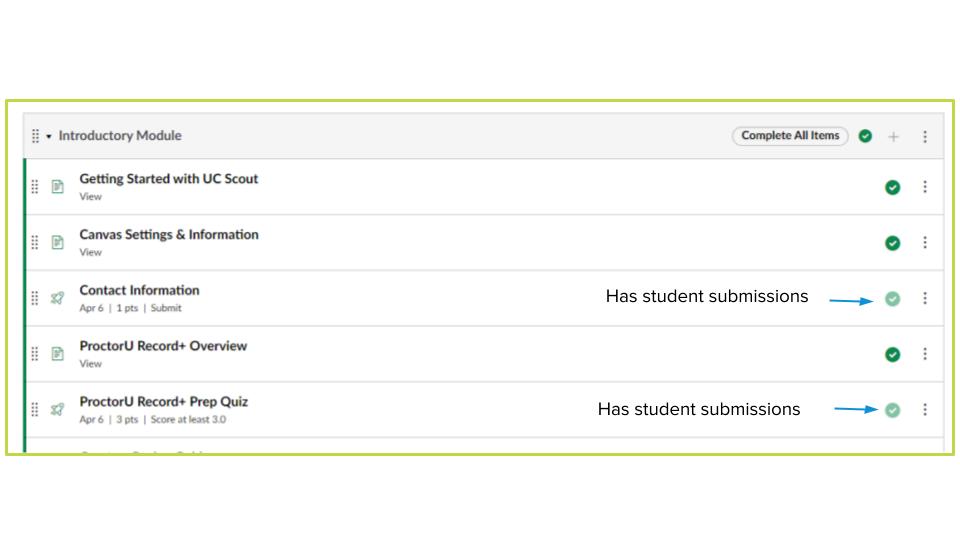Open options menu for Canvas Settings & Information
Viewport: 960px width, 540px height.
924,243
